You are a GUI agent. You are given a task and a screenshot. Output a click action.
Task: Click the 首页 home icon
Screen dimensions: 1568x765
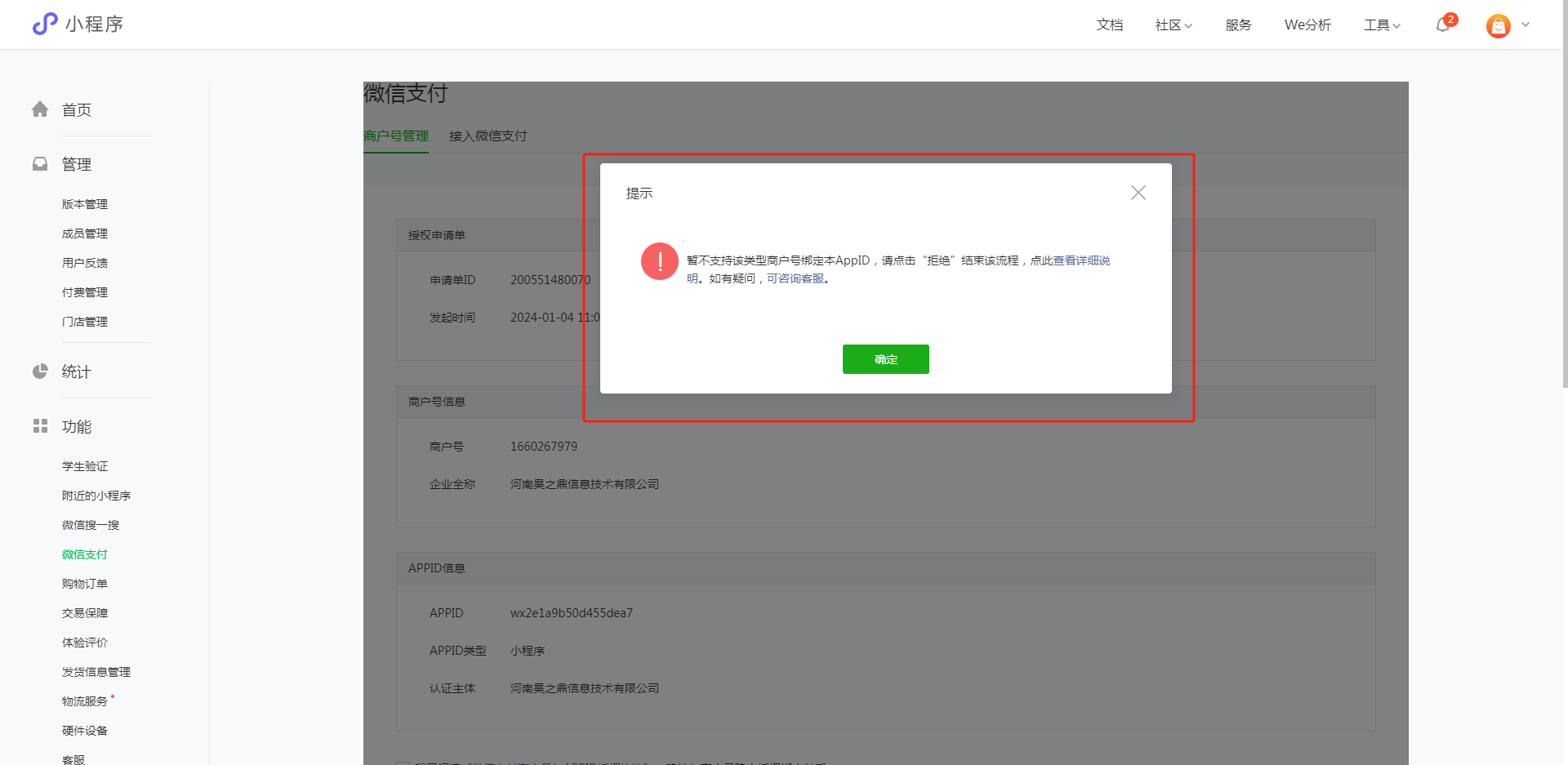(x=40, y=109)
